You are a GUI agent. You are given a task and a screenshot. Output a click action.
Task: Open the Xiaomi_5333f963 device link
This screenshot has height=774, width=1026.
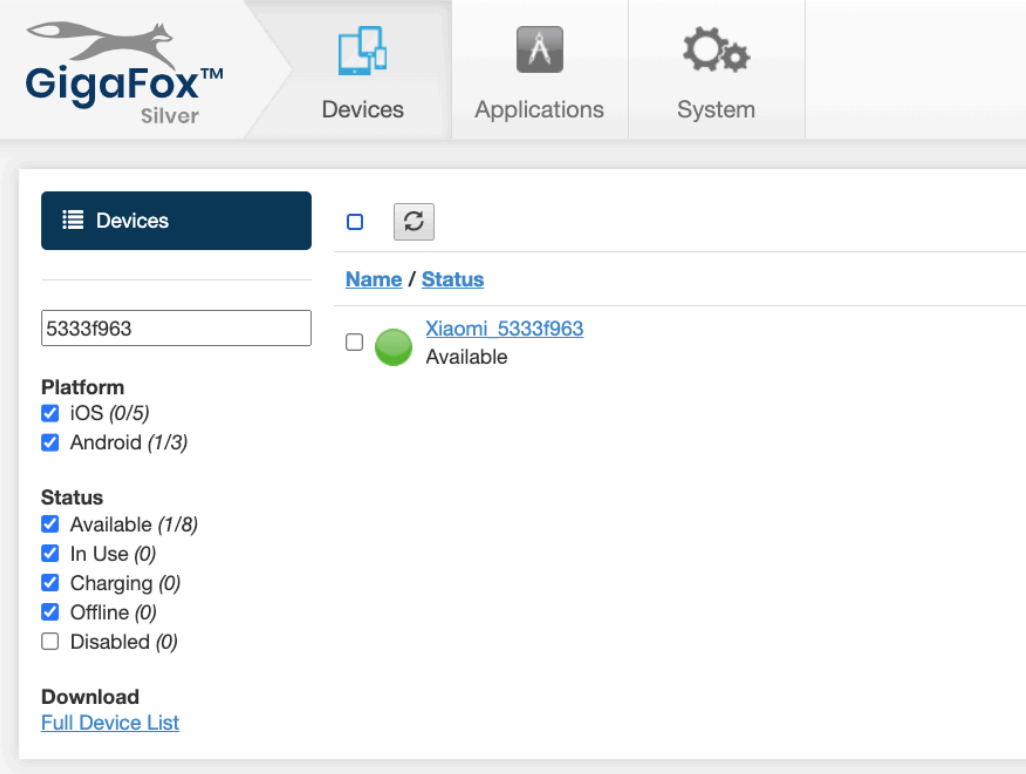504,328
